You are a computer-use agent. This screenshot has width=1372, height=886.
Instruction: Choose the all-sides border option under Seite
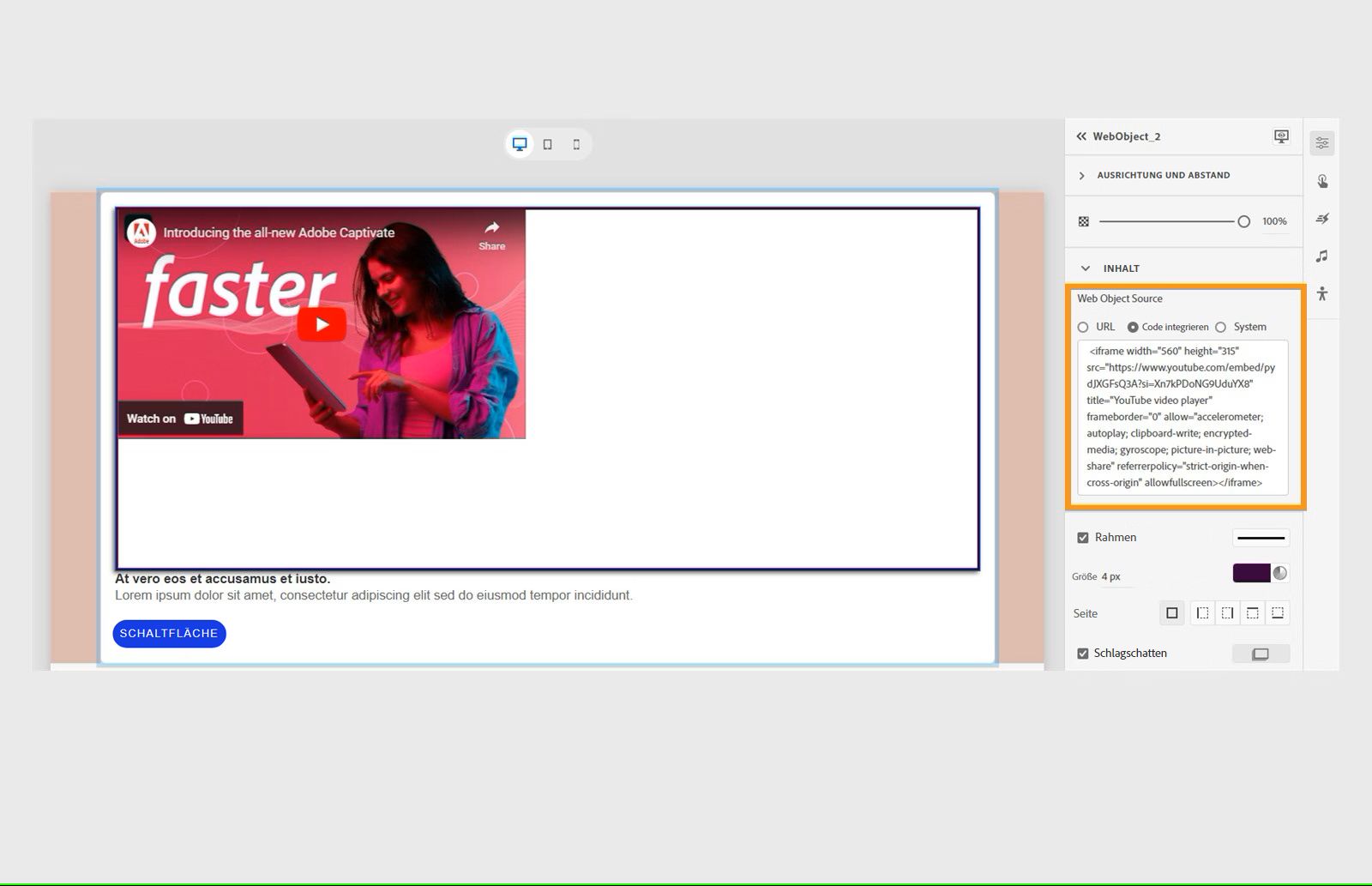[x=1171, y=612]
